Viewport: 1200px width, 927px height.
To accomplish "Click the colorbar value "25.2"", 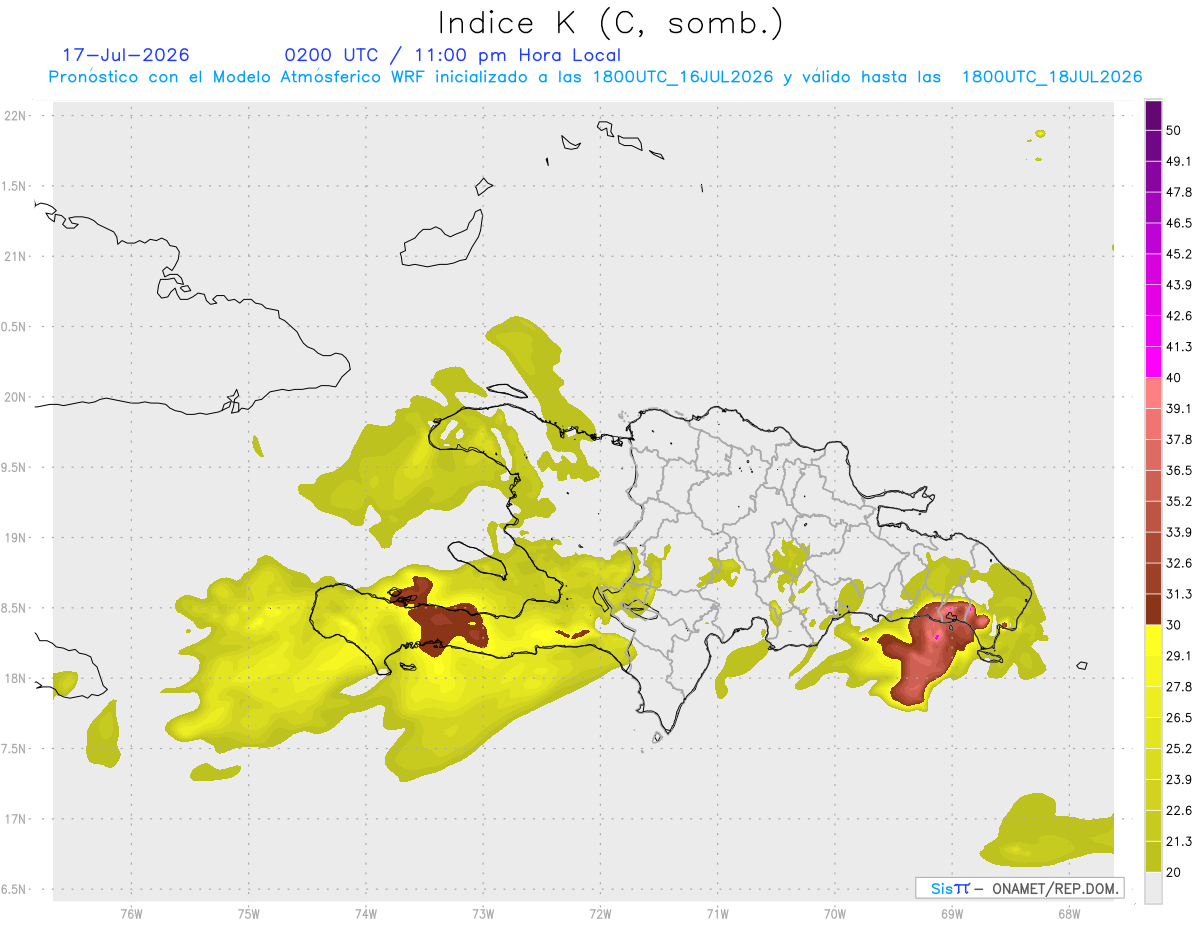I will pos(1179,749).
